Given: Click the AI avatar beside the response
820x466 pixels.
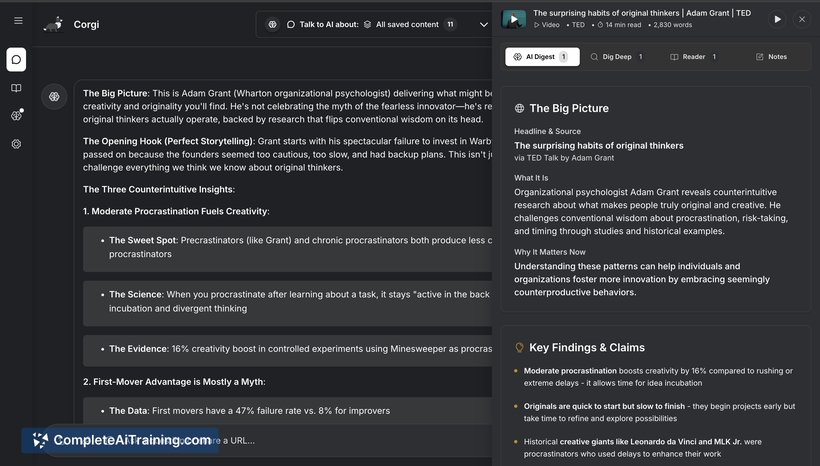Looking at the screenshot, I should [54, 97].
